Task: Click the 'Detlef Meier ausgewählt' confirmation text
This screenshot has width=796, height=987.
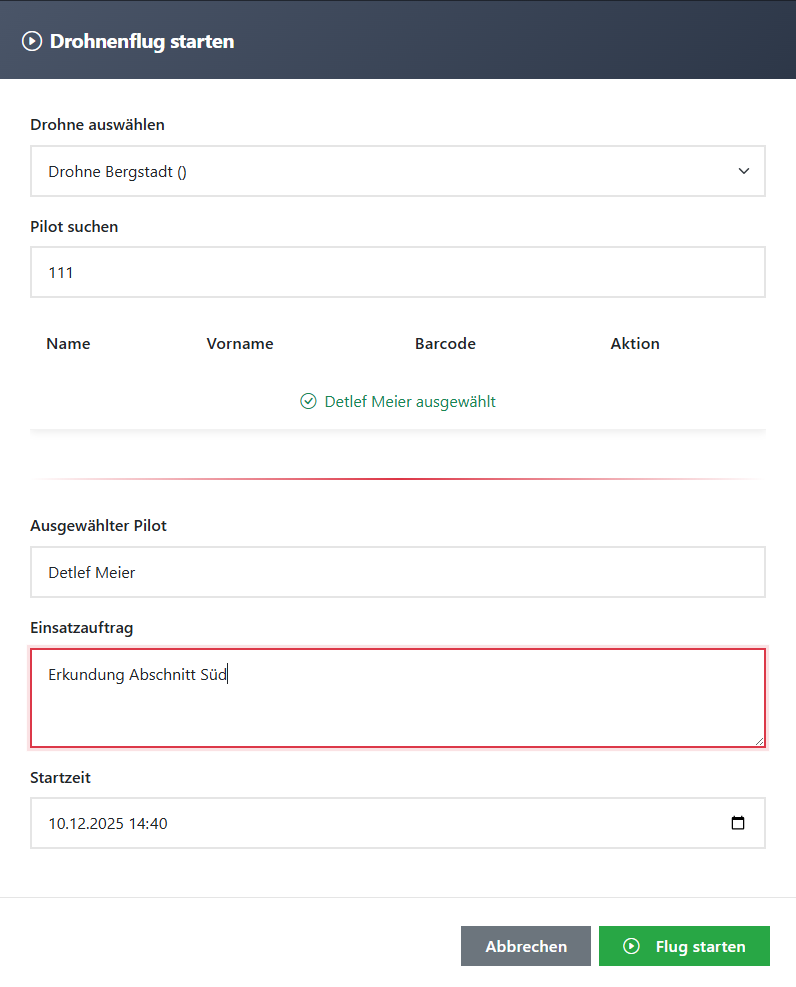Action: pos(410,401)
